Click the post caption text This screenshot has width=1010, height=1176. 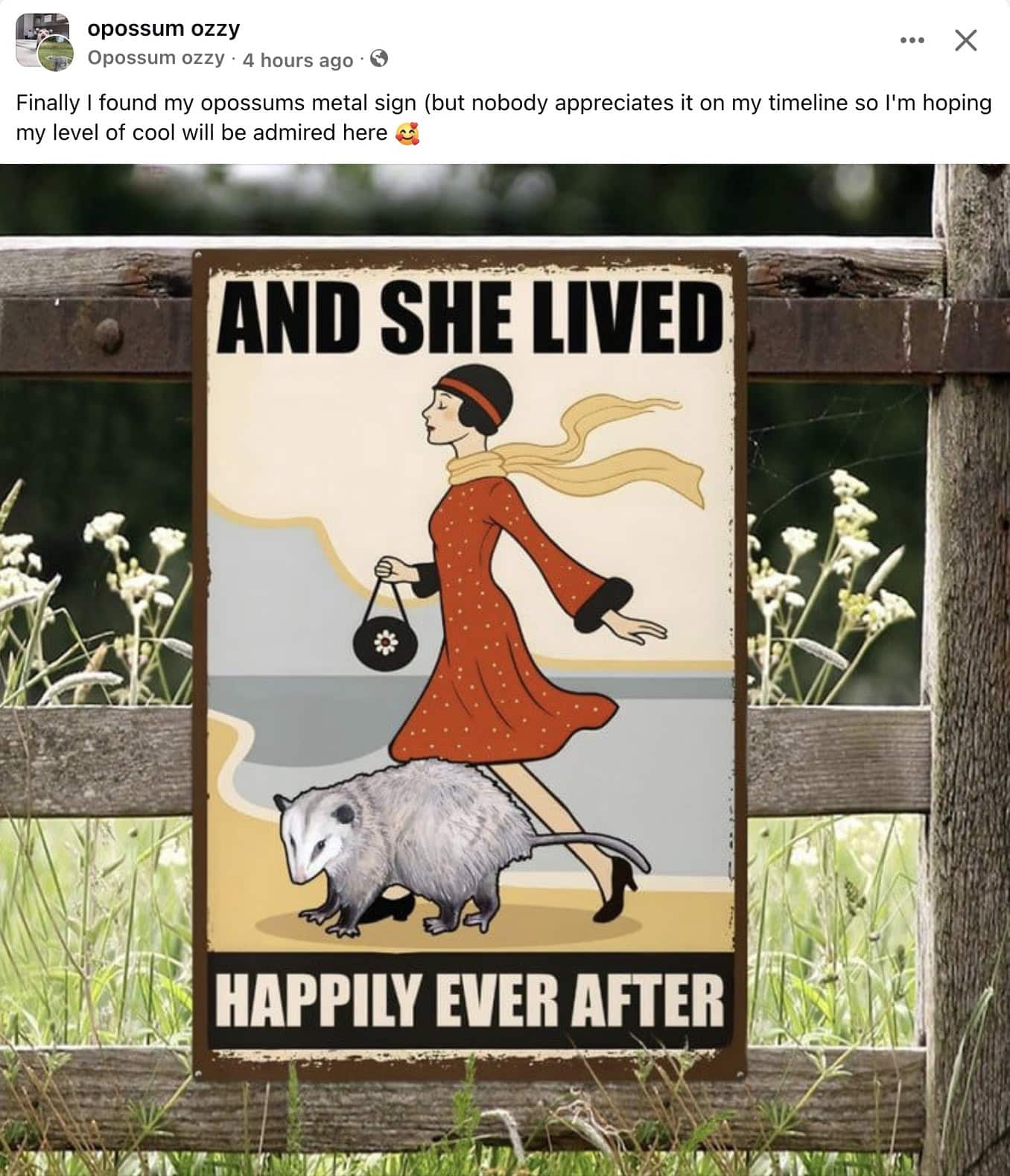(504, 118)
